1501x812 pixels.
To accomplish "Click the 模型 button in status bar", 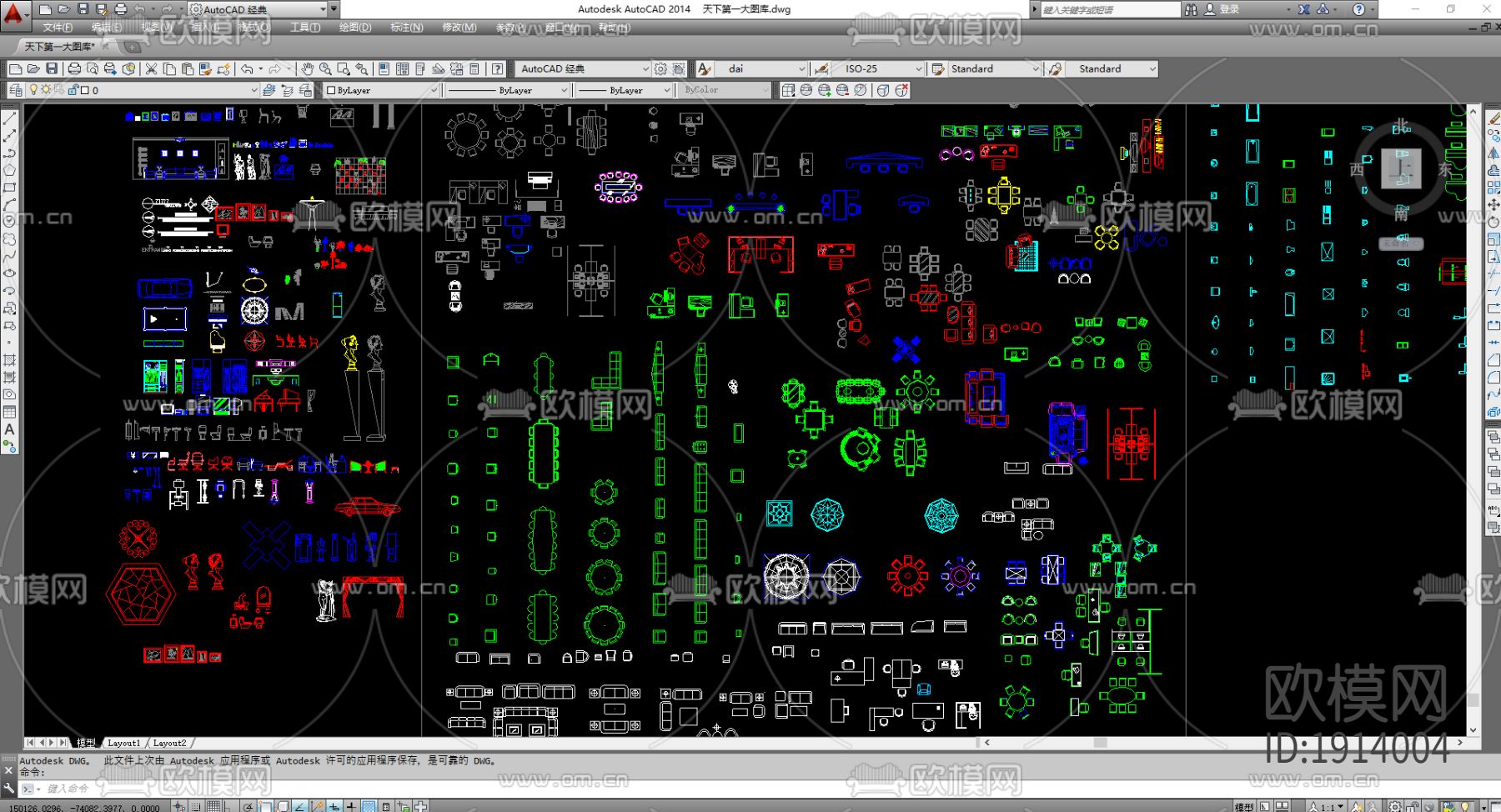I will click(x=1243, y=806).
